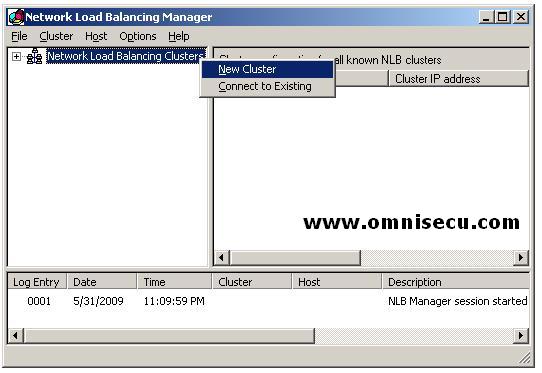Click the cluster list horizontal scrollbar thumb
This screenshot has width=542, height=373.
295,258
